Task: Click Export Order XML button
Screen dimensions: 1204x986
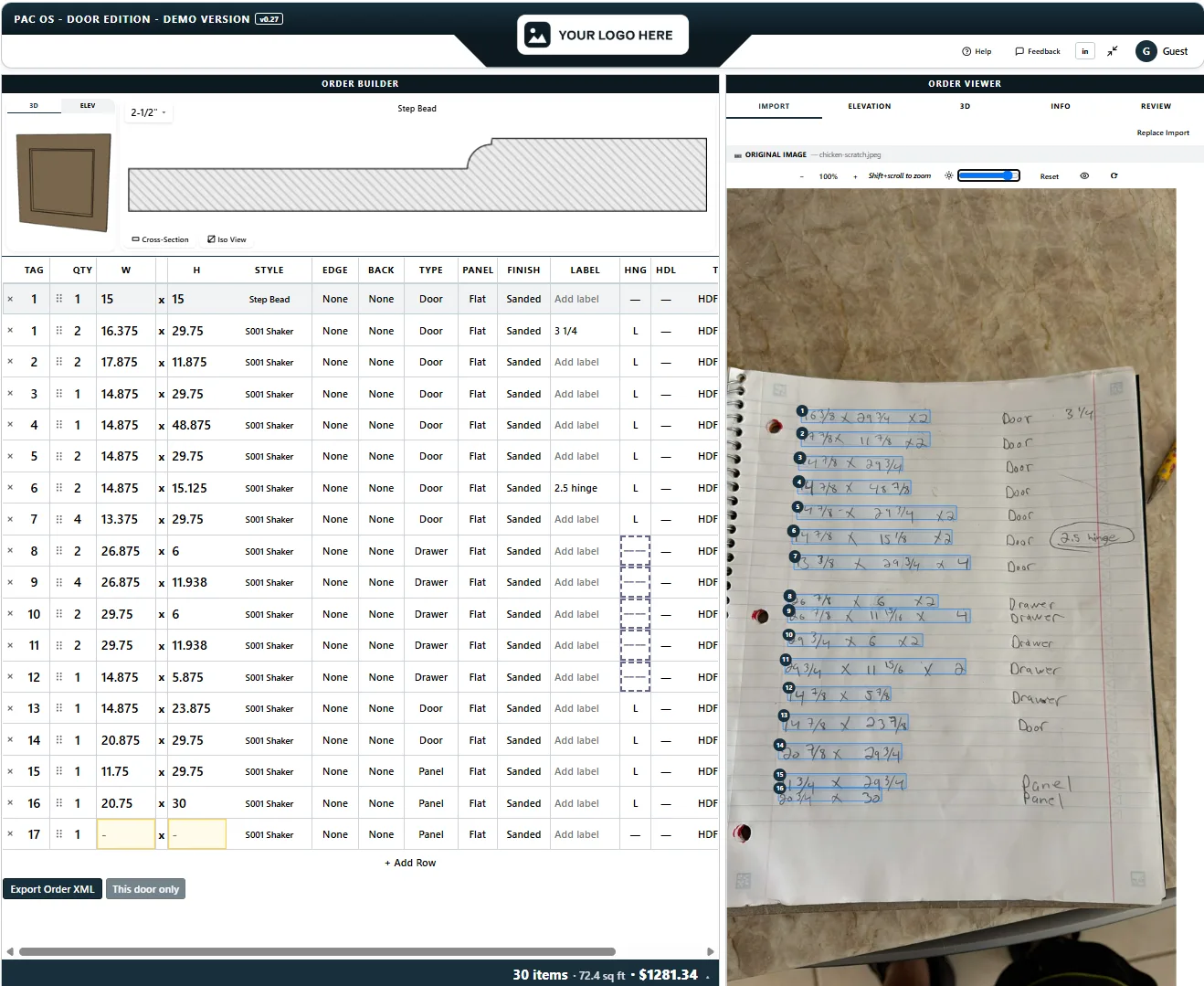Action: pyautogui.click(x=52, y=889)
